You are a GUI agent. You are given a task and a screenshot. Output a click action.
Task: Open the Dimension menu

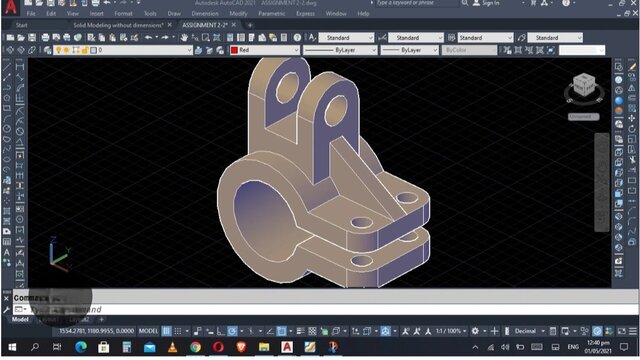point(205,13)
